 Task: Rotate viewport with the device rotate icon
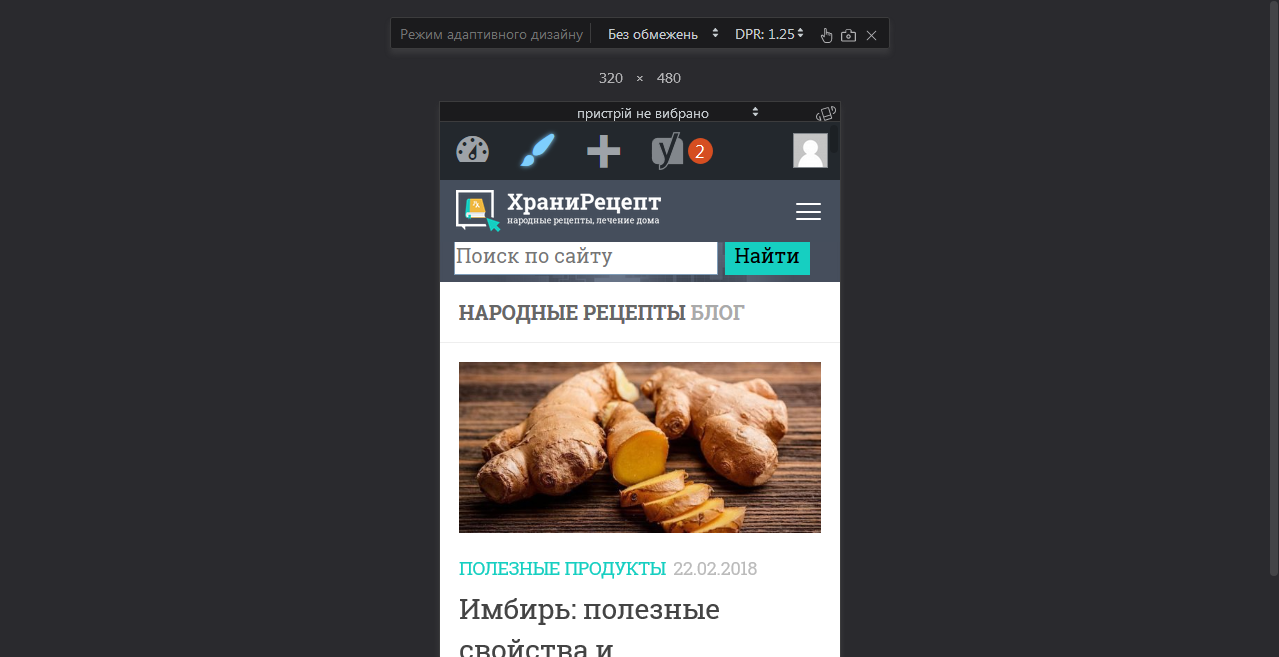click(x=825, y=113)
